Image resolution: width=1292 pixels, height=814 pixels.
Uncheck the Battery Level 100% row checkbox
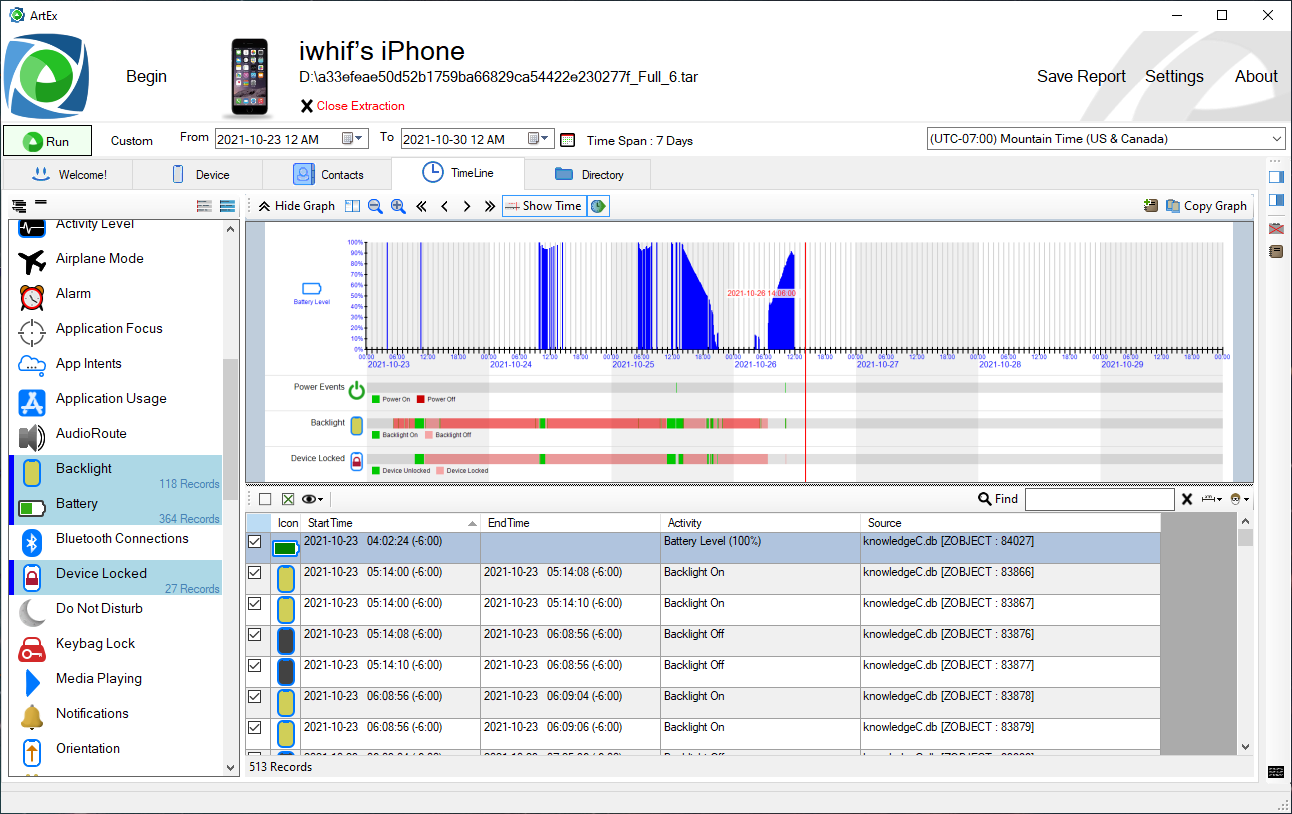[255, 542]
